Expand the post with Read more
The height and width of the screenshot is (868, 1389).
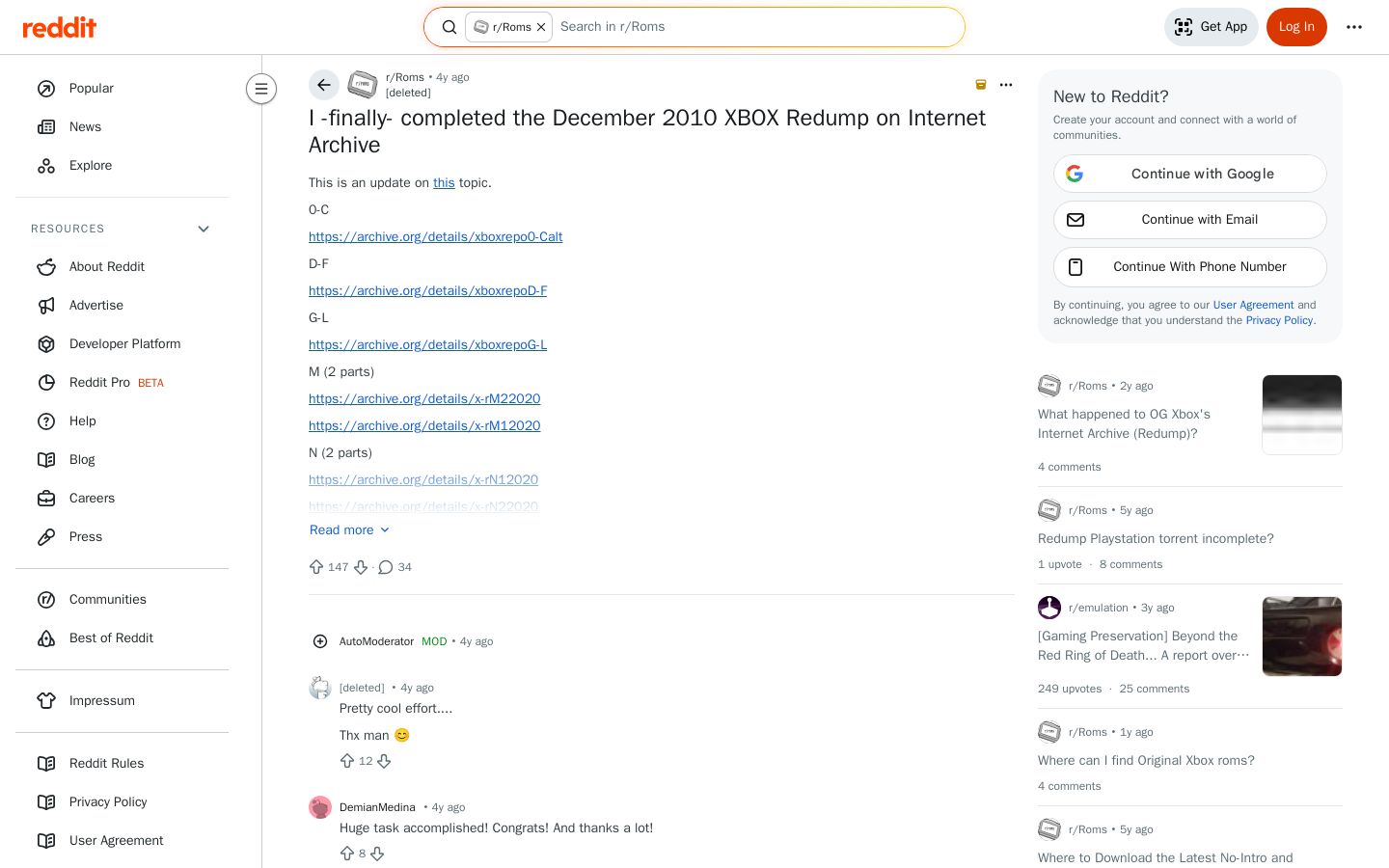point(349,530)
